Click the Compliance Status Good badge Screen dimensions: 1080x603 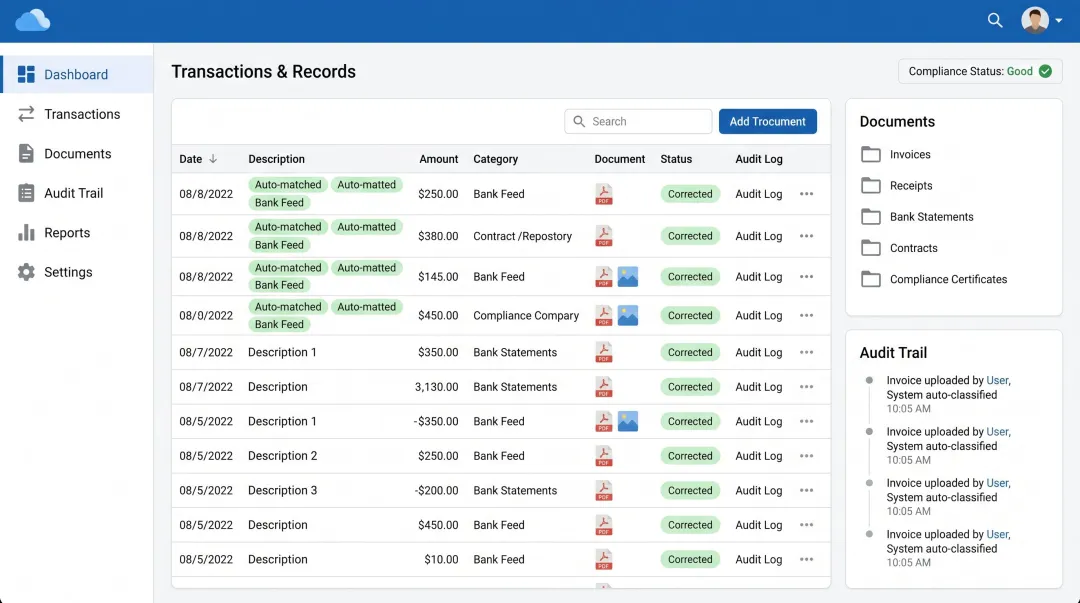(x=979, y=72)
